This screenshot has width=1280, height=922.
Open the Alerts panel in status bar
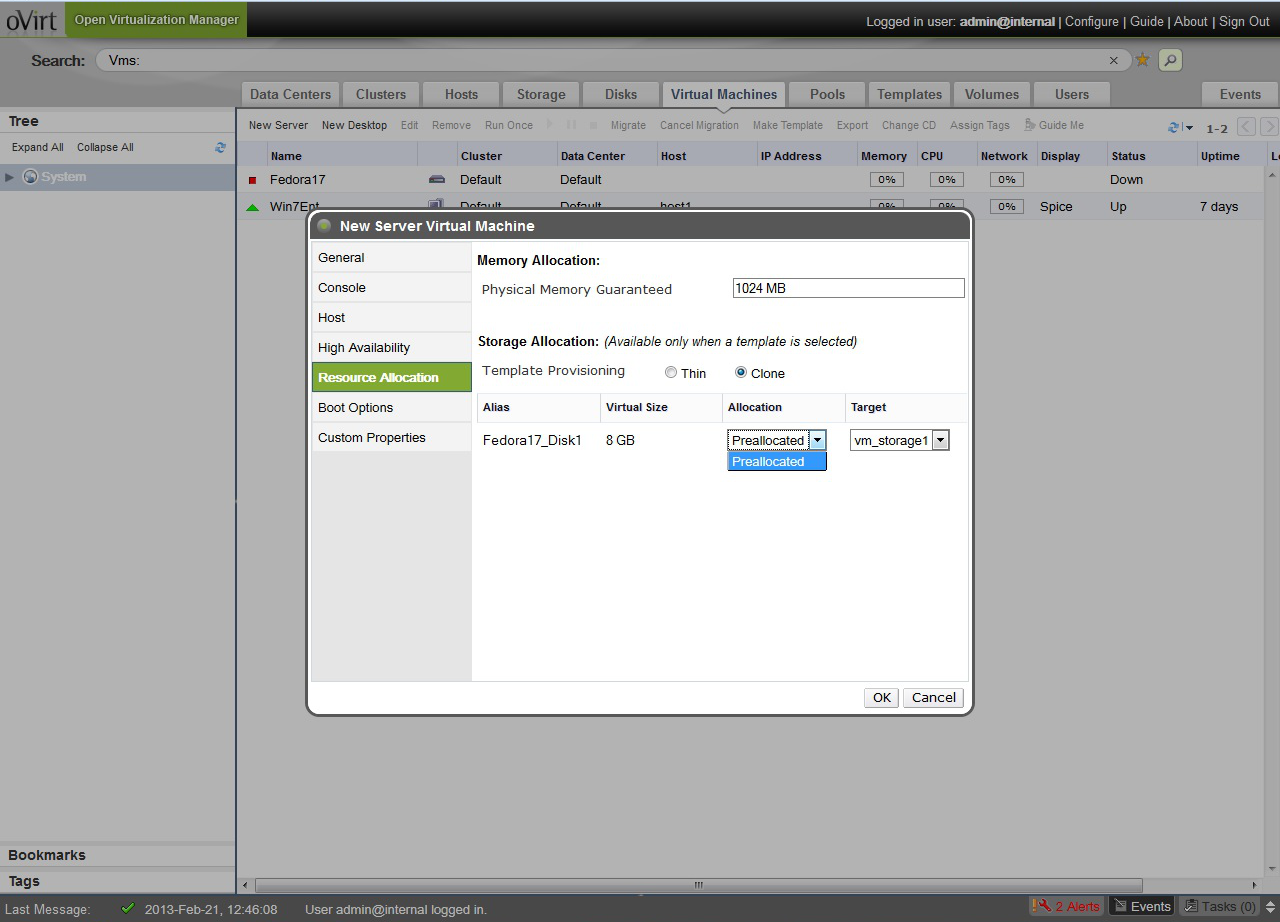point(1066,906)
